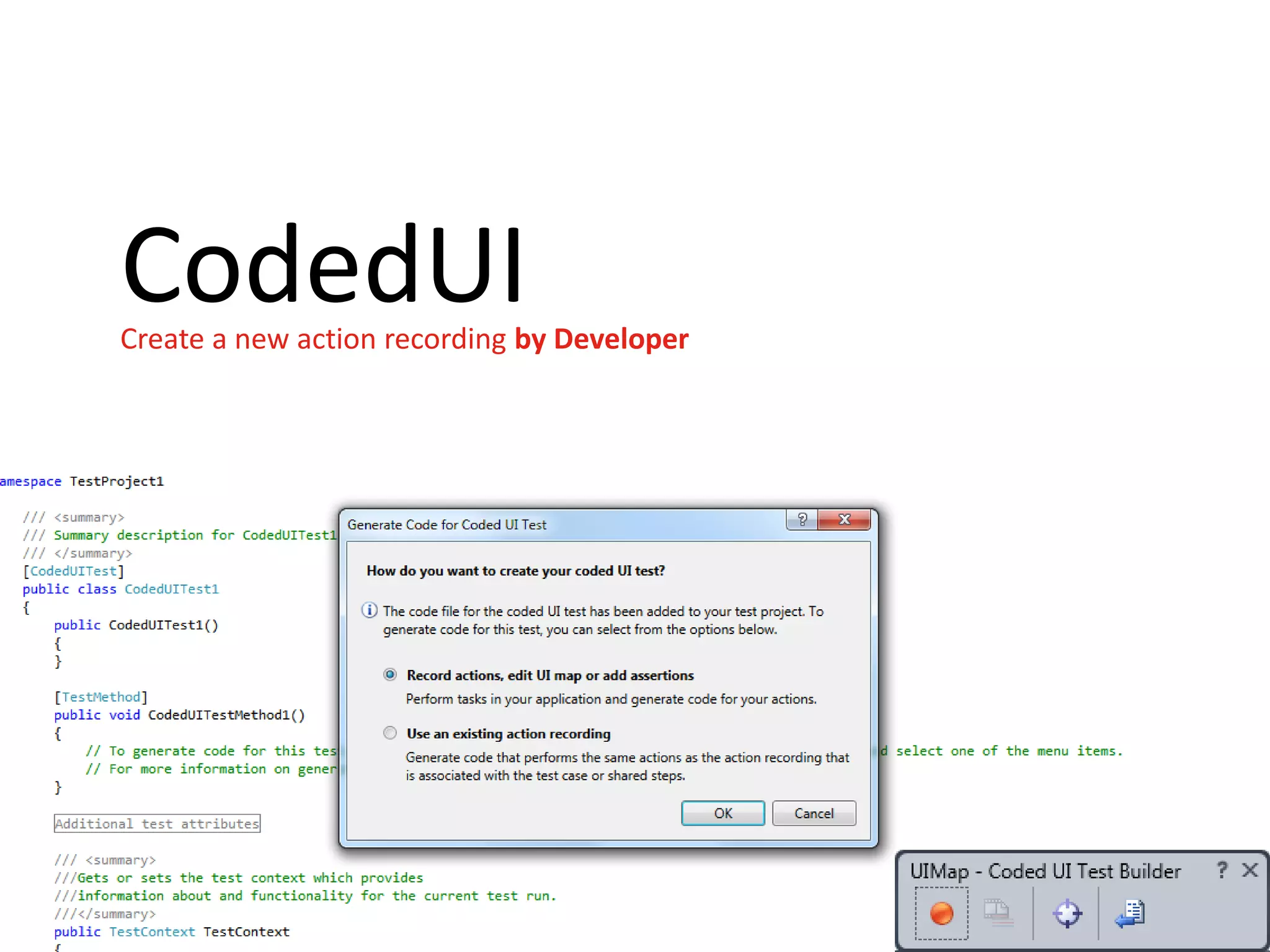Image resolution: width=1270 pixels, height=952 pixels.
Task: Click the Generate Code icon
Action: (1130, 913)
